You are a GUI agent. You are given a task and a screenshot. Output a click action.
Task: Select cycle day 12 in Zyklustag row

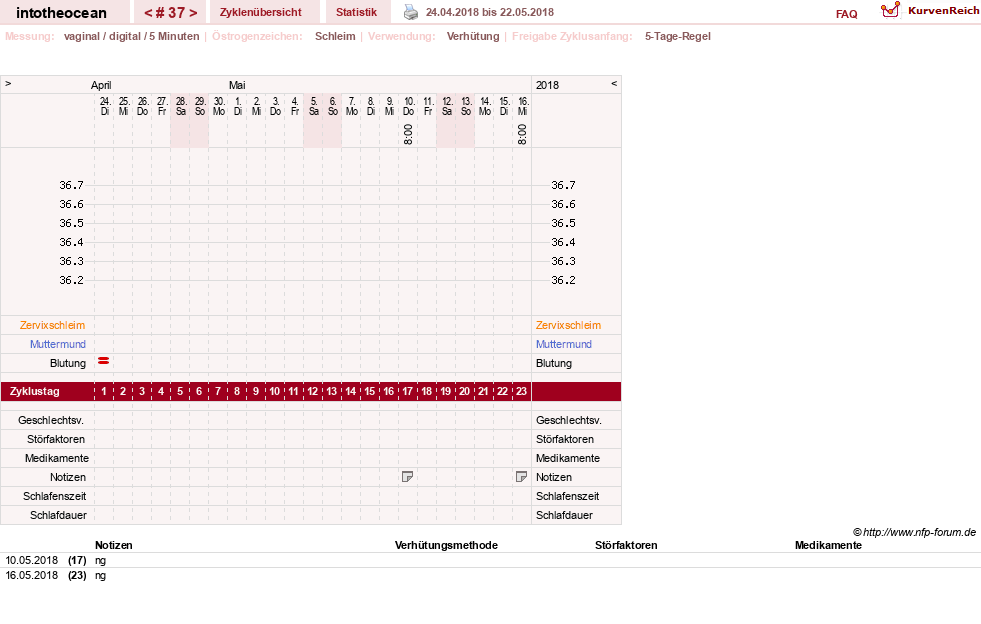point(313,391)
